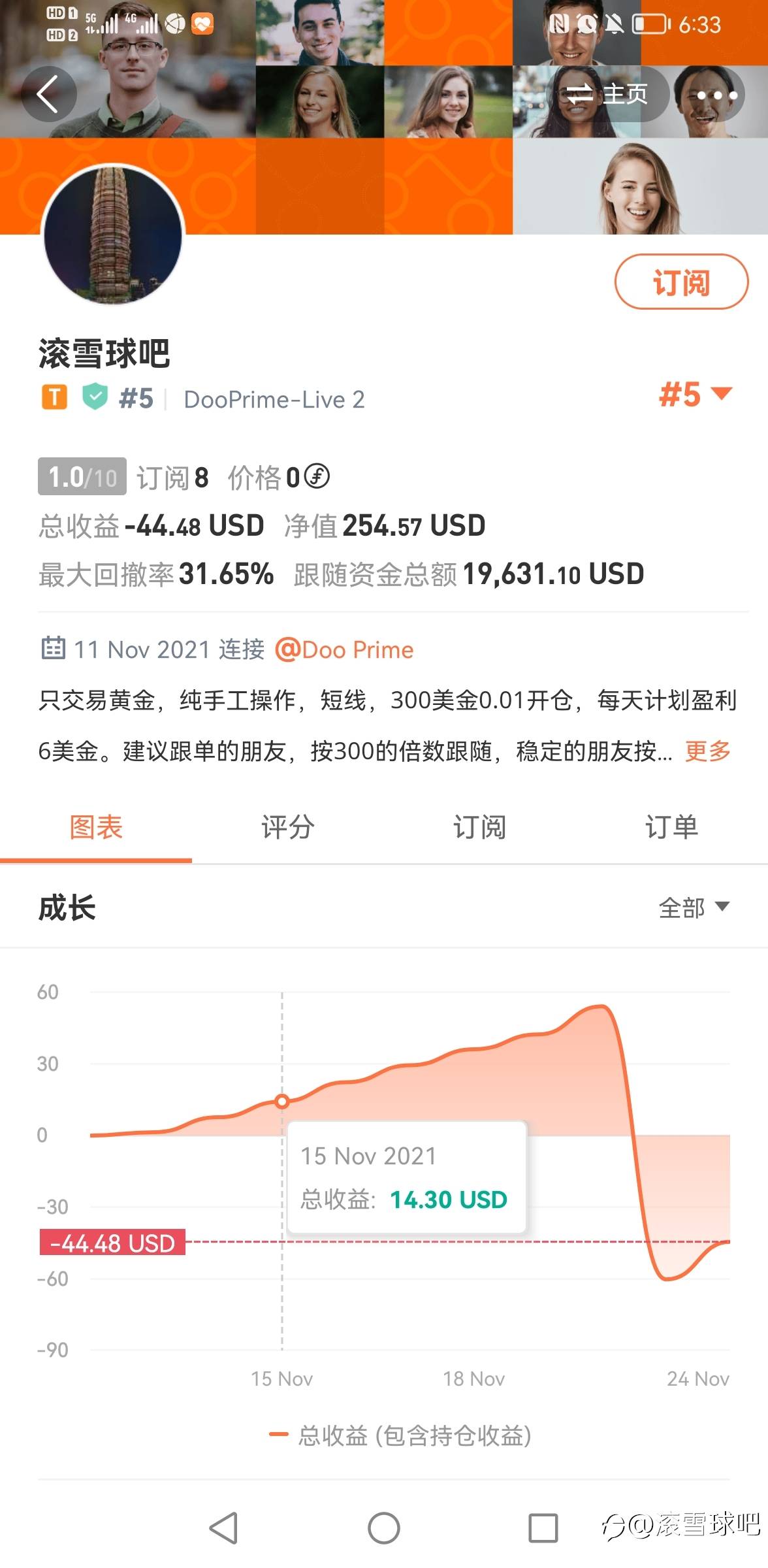Switch to the 评分 tab
This screenshot has height=1568, width=768.
(x=287, y=827)
